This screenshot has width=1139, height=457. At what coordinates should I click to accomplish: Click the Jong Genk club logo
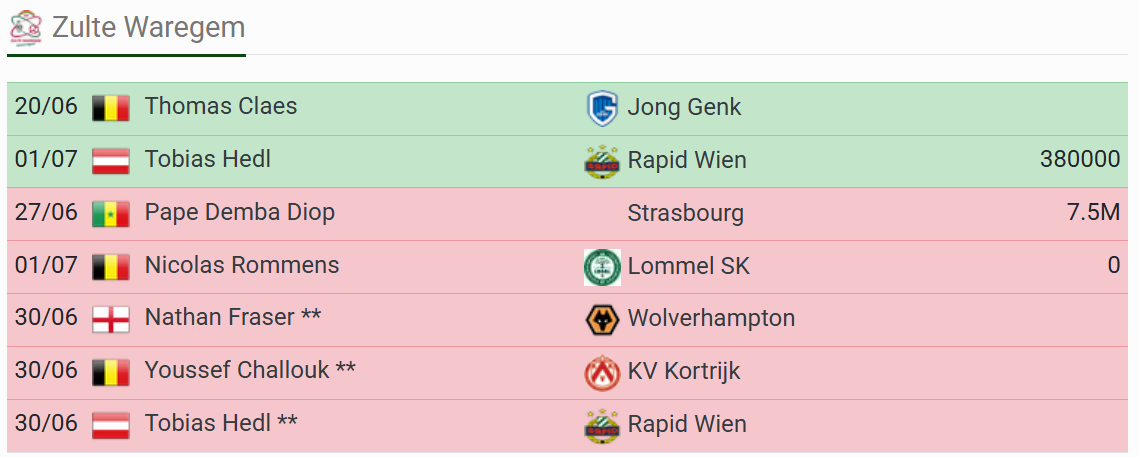click(602, 108)
